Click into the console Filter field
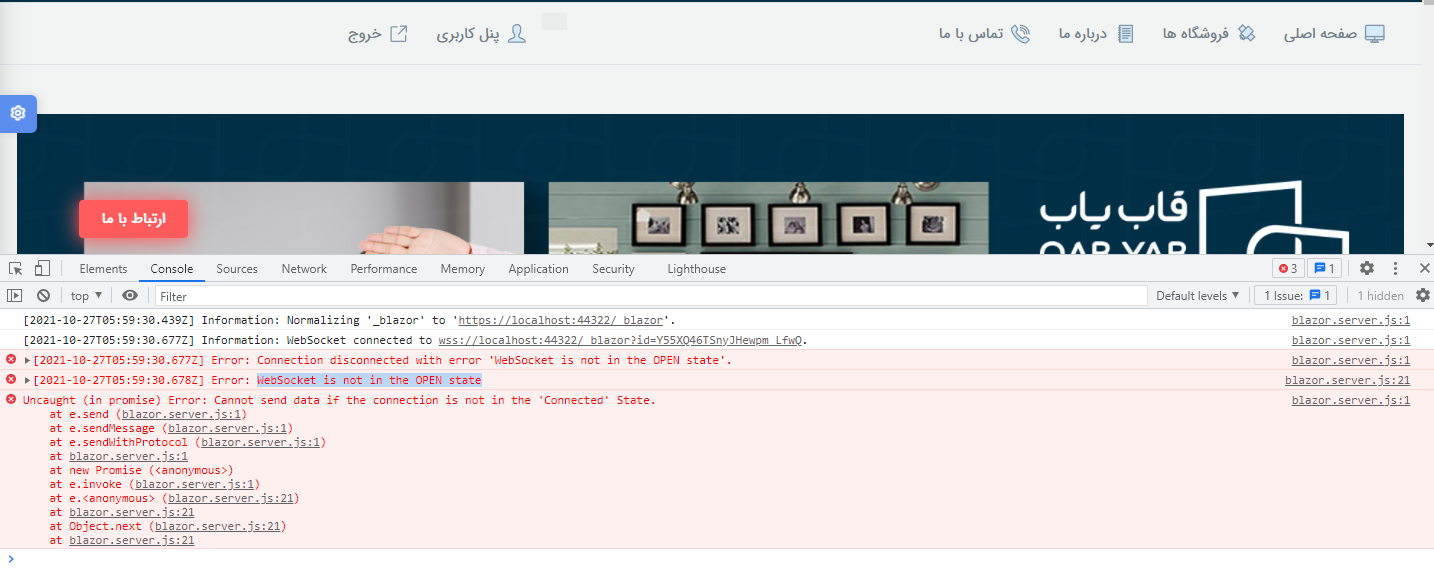 [x=650, y=296]
